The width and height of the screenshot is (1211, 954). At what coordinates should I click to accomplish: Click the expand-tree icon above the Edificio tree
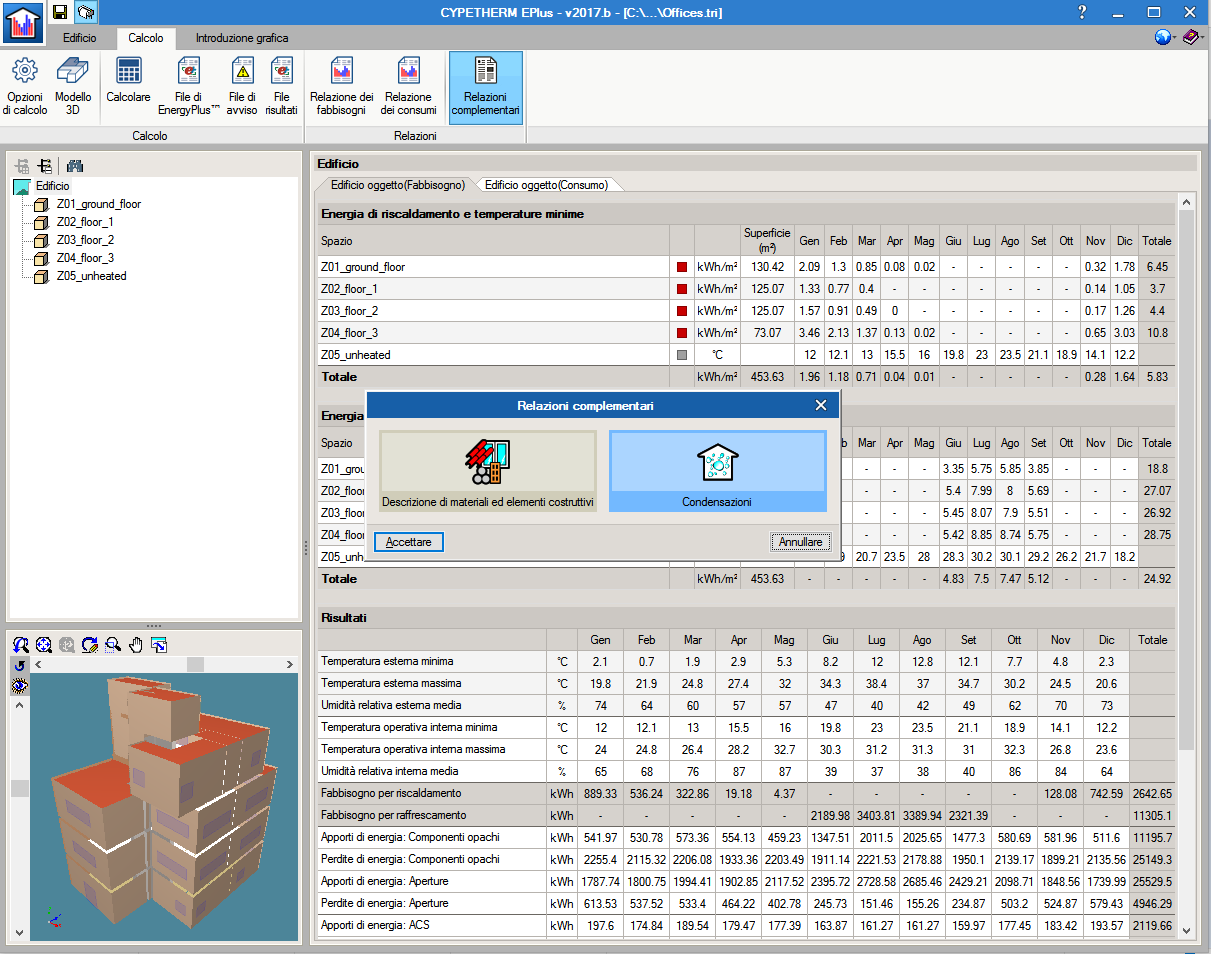pos(44,166)
